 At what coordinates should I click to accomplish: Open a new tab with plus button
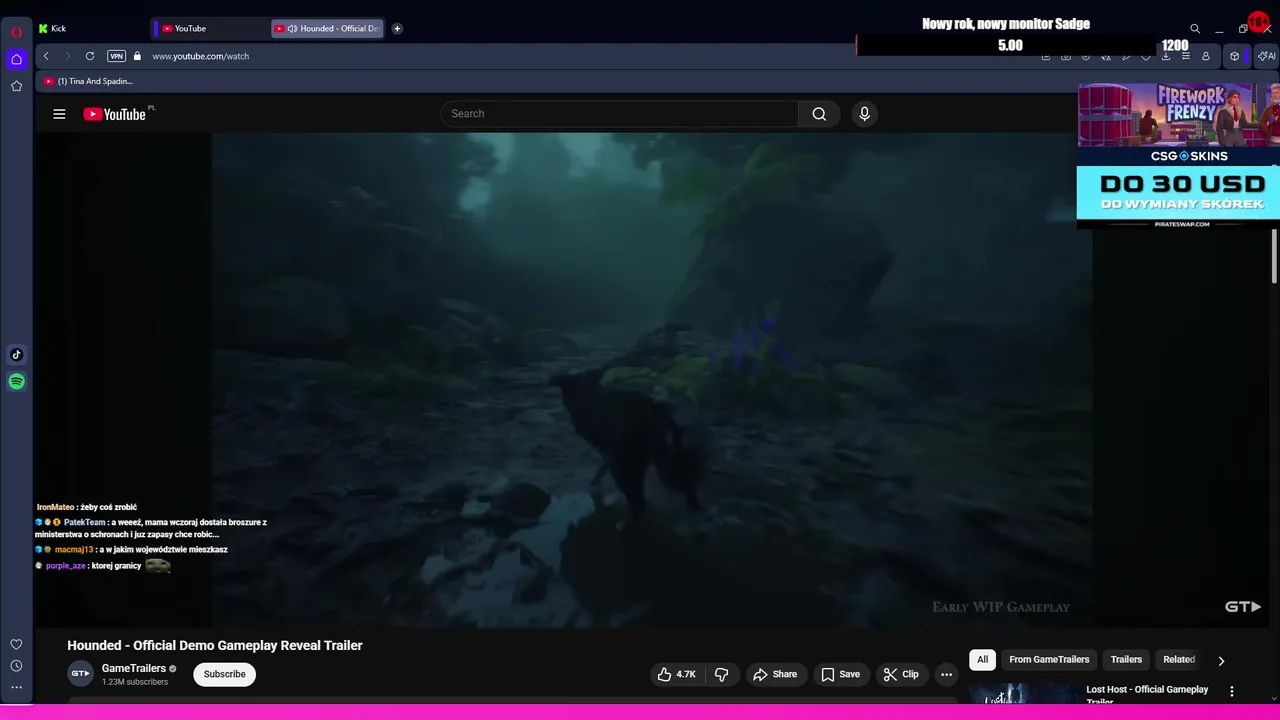pyautogui.click(x=397, y=28)
